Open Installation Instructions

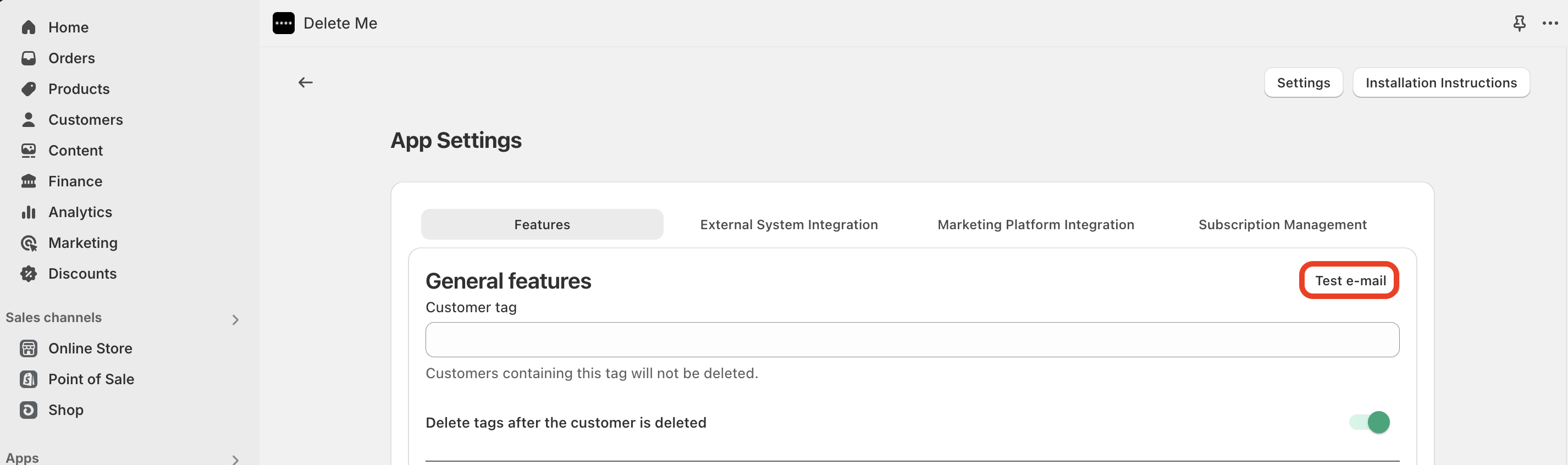tap(1441, 83)
